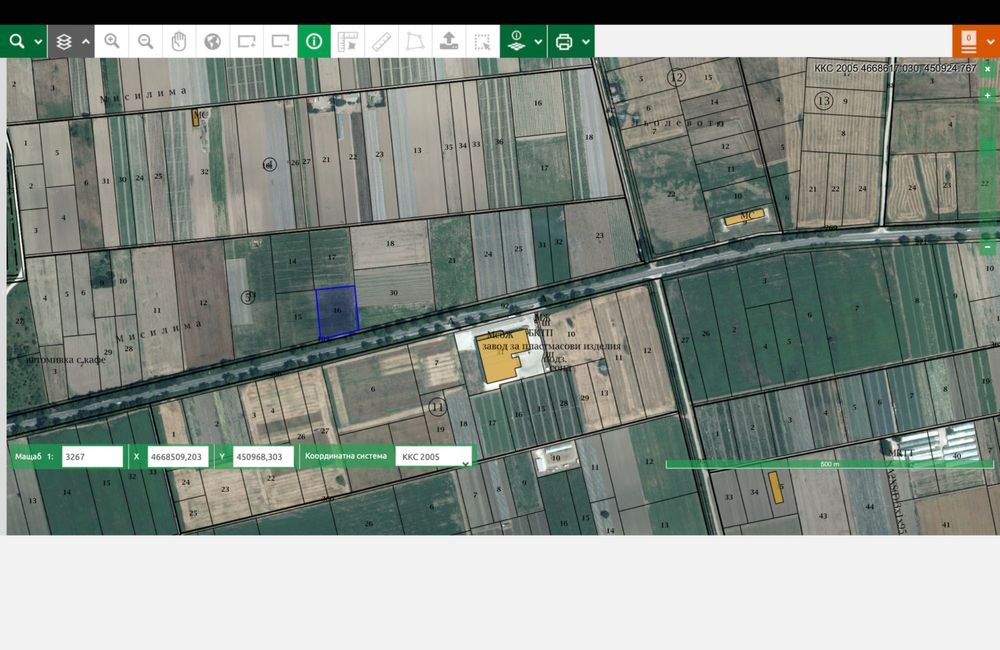Image resolution: width=1000 pixels, height=650 pixels.
Task: Choose the polygon area measure tool
Action: (x=415, y=41)
